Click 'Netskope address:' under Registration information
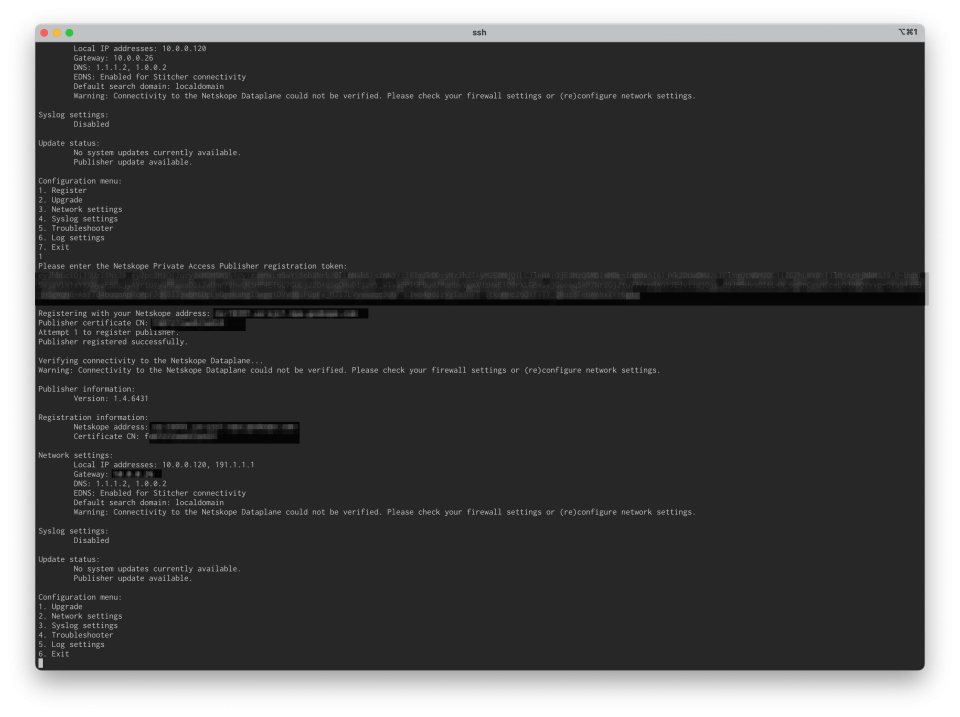 111,427
